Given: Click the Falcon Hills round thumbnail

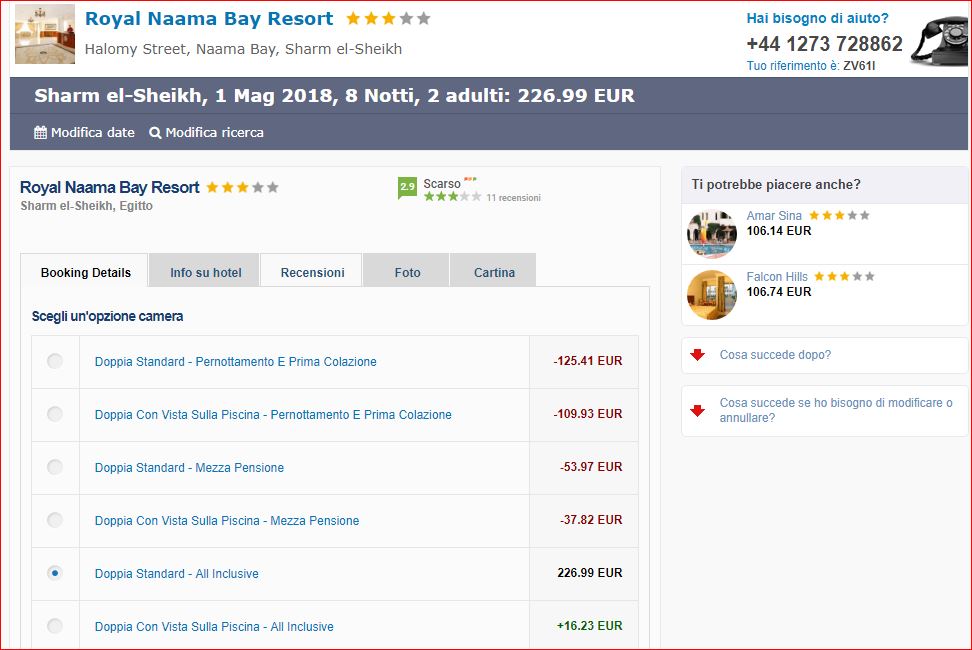Looking at the screenshot, I should (712, 295).
